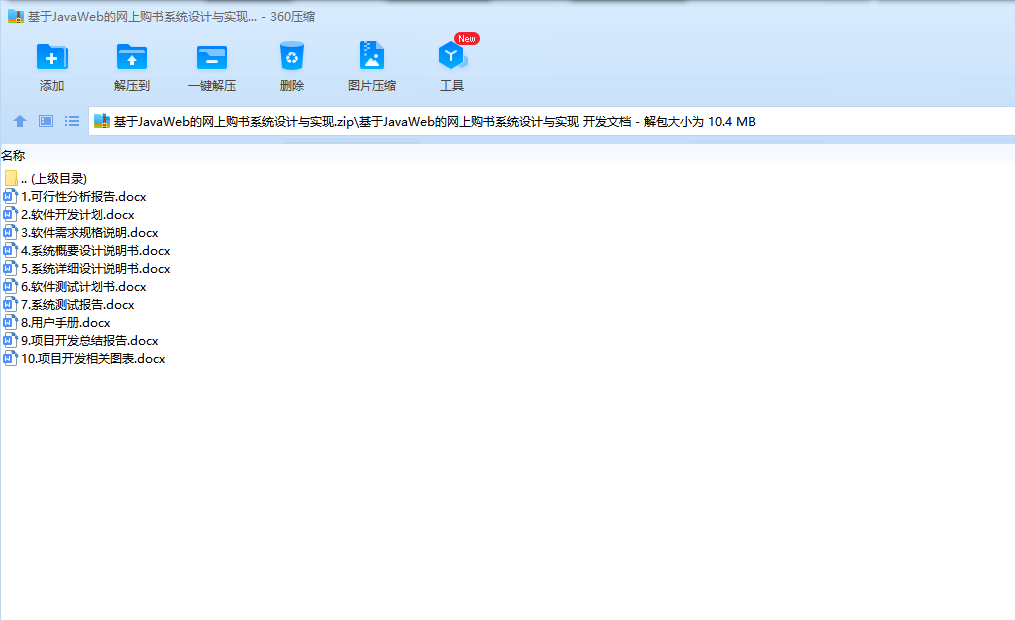
Task: Click the archive icon in the path bar
Action: pos(102,121)
